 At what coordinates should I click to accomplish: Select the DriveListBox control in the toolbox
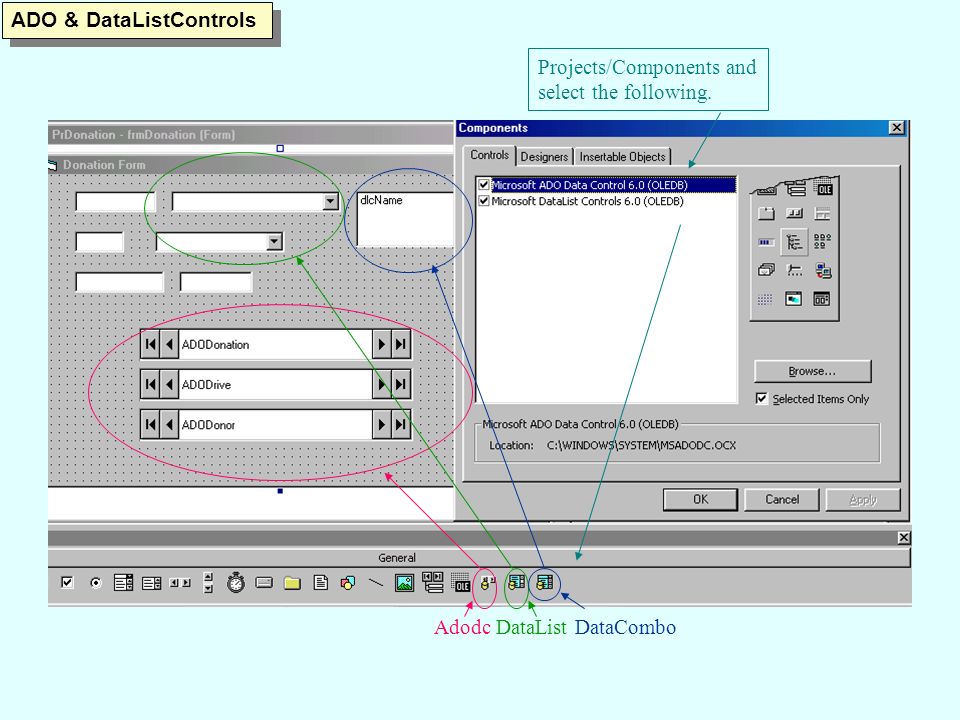click(x=264, y=582)
